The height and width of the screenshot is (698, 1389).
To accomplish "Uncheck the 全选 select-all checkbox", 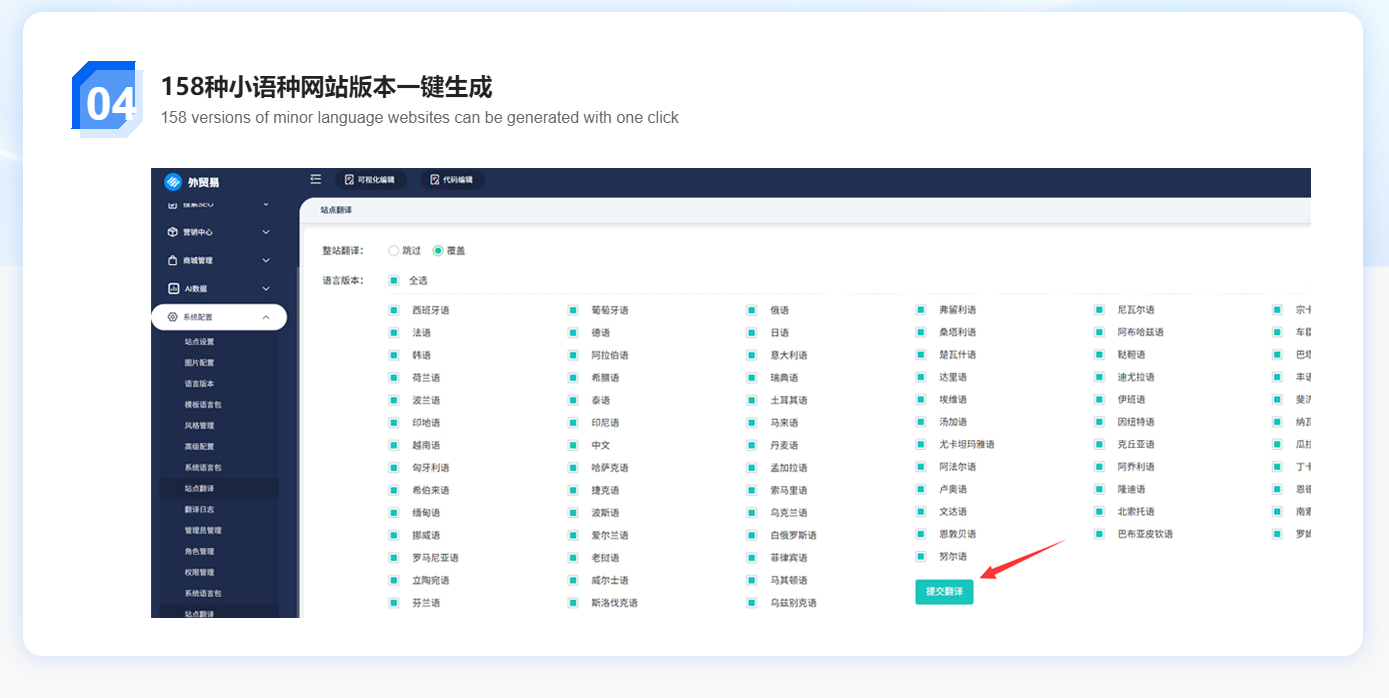I will pos(393,281).
